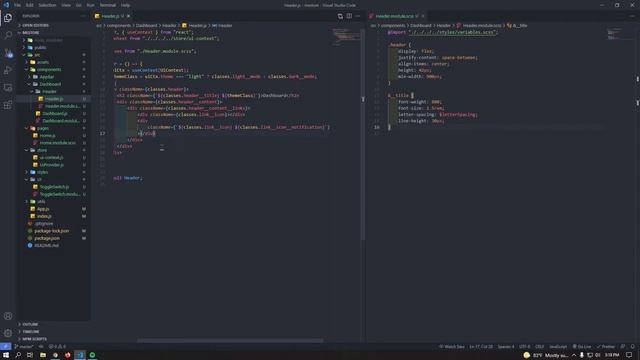The image size is (640, 360).
Task: Collapse the pages folder
Action: coord(43,128)
